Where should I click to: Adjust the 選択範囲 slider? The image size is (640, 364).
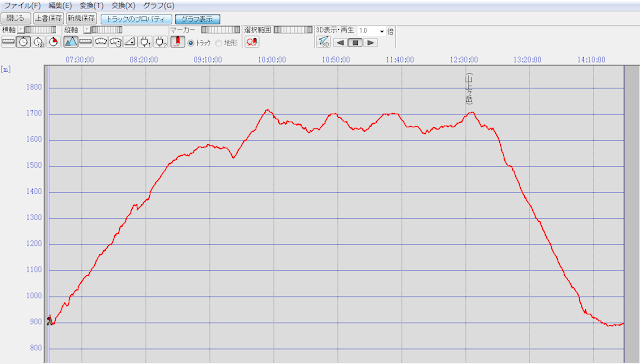click(293, 30)
